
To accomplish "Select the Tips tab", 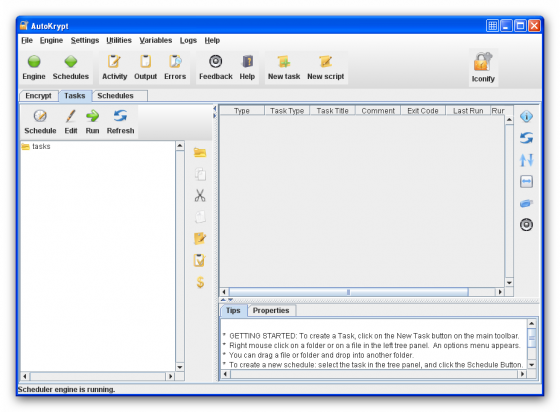I will point(233,310).
